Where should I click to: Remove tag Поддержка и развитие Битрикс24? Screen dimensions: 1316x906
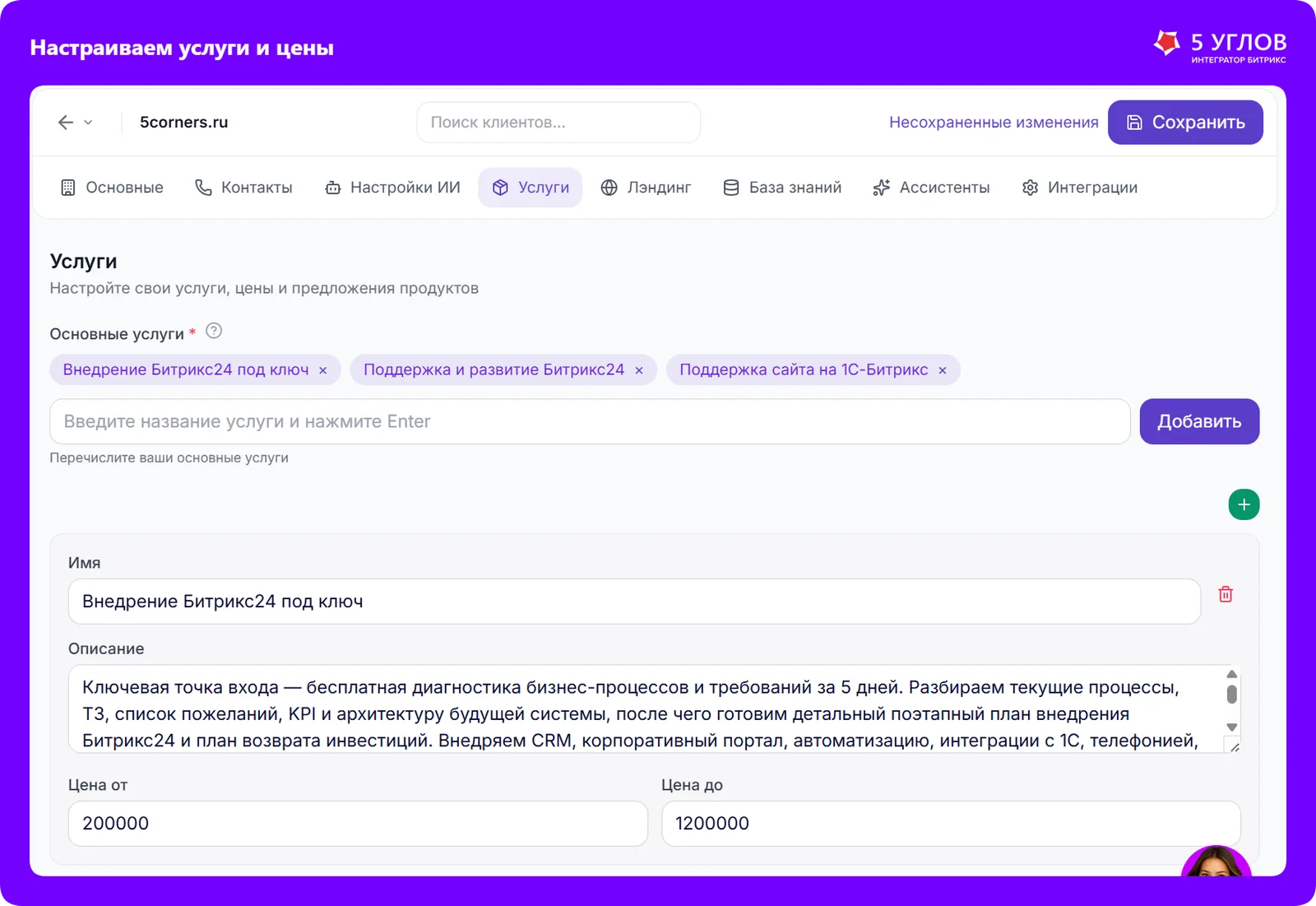[x=639, y=370]
